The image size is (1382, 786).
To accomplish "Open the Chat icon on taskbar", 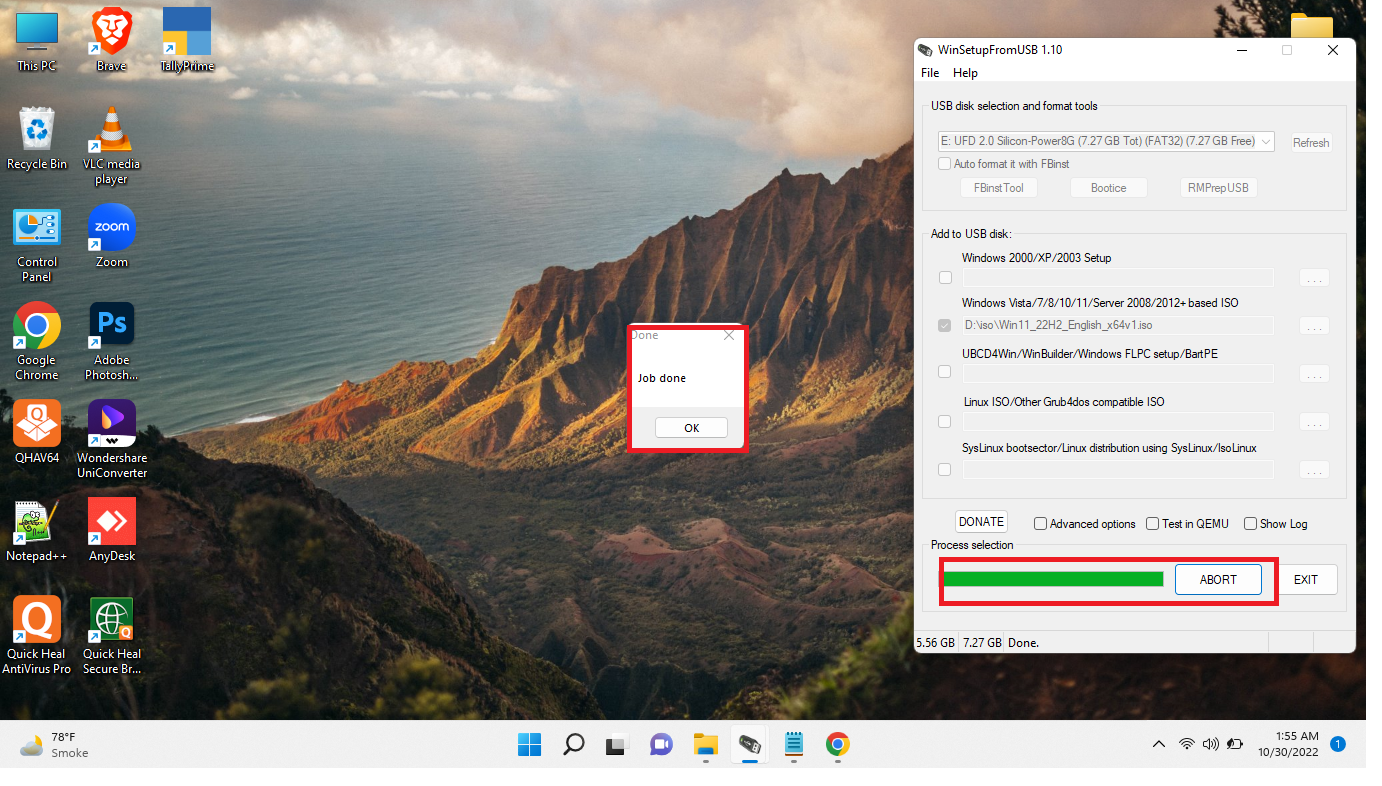I will 661,744.
